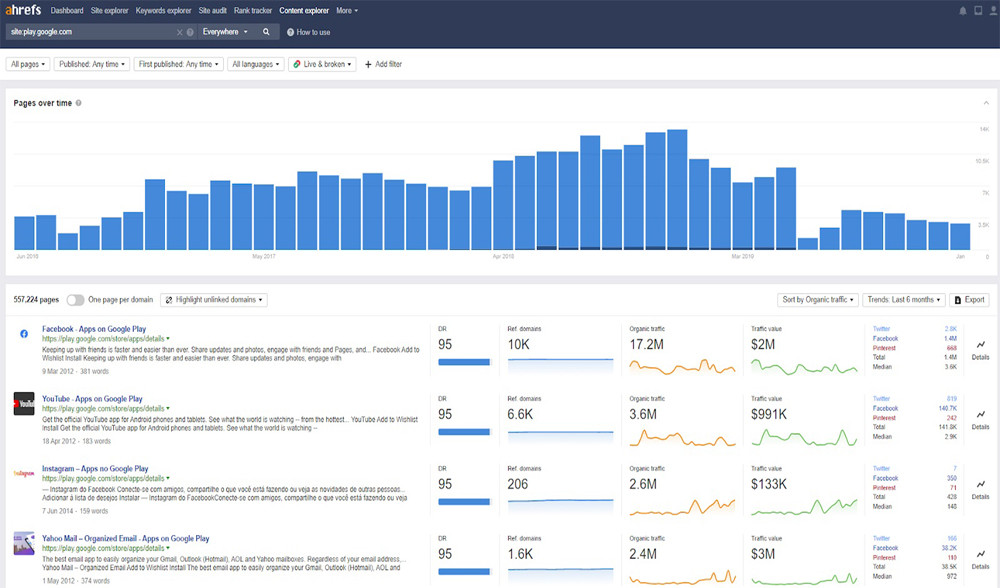
Task: Run the search with the magnifier icon
Action: pyautogui.click(x=266, y=32)
